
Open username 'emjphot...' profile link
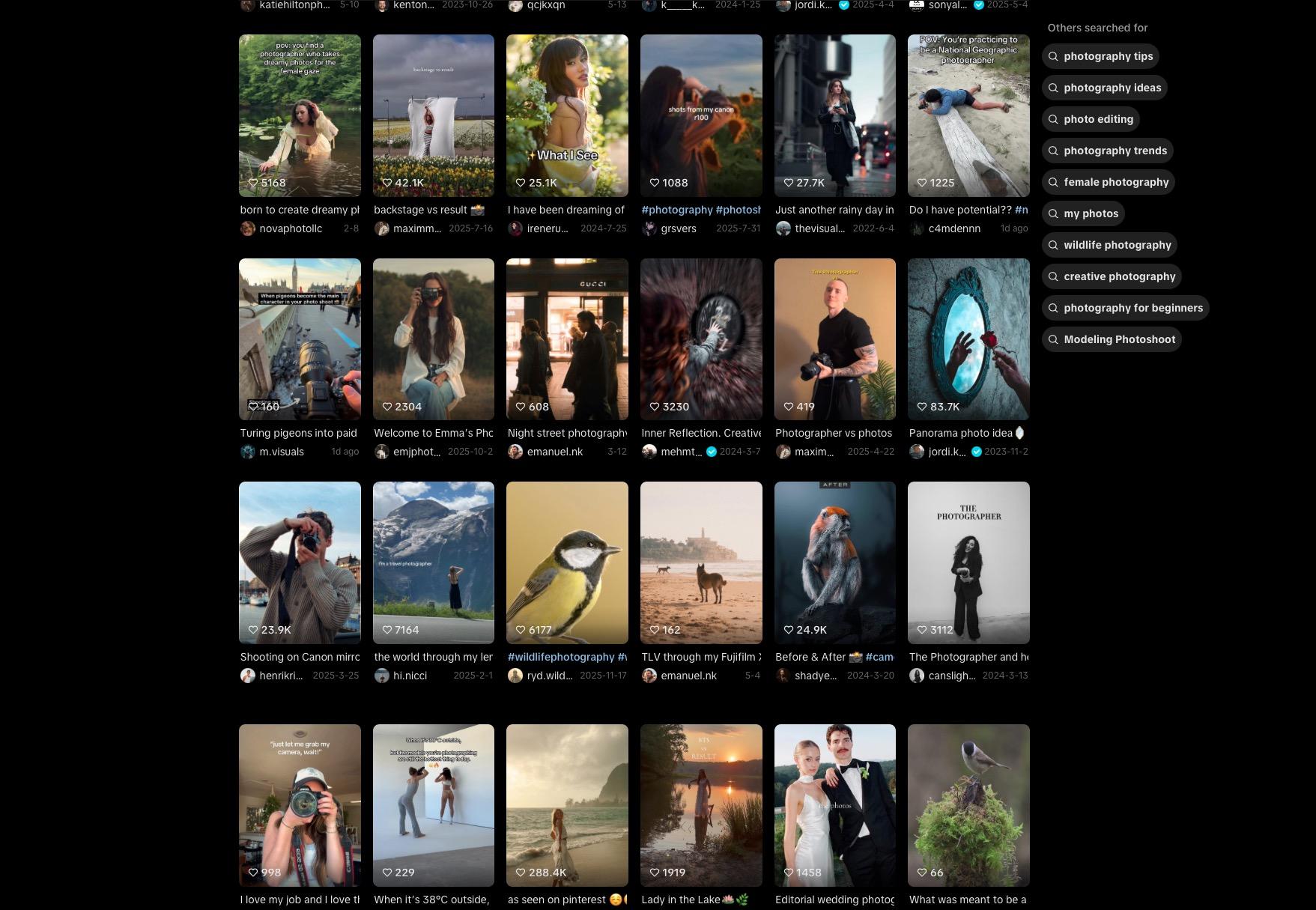416,452
